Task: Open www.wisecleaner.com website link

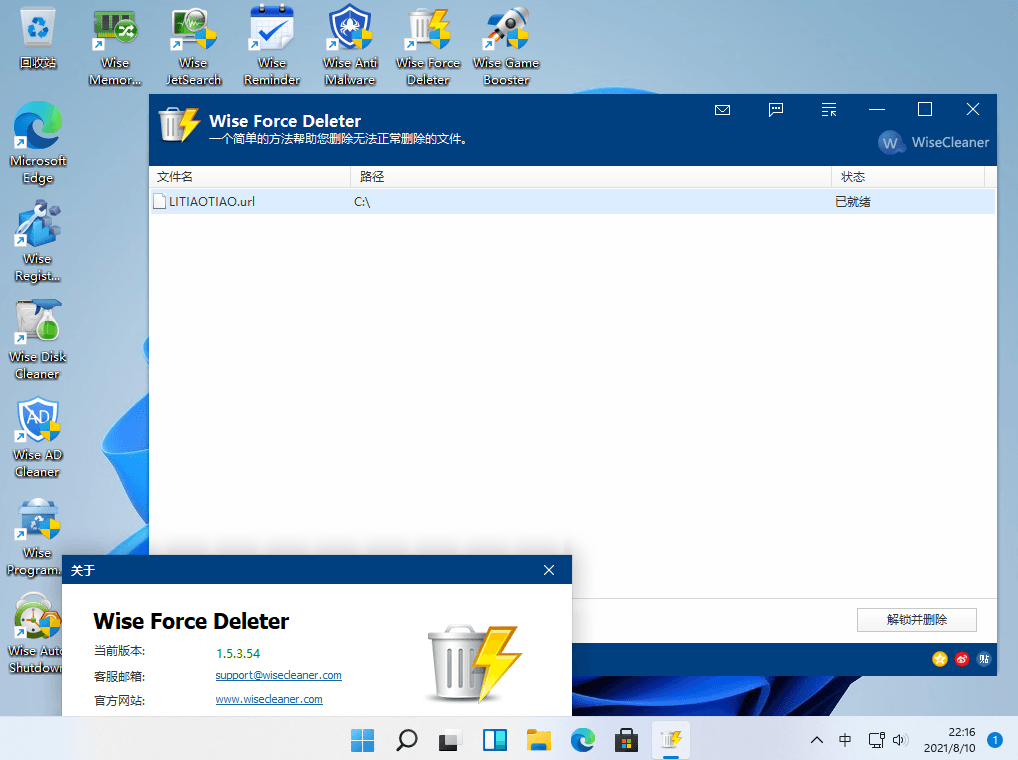Action: coord(269,699)
